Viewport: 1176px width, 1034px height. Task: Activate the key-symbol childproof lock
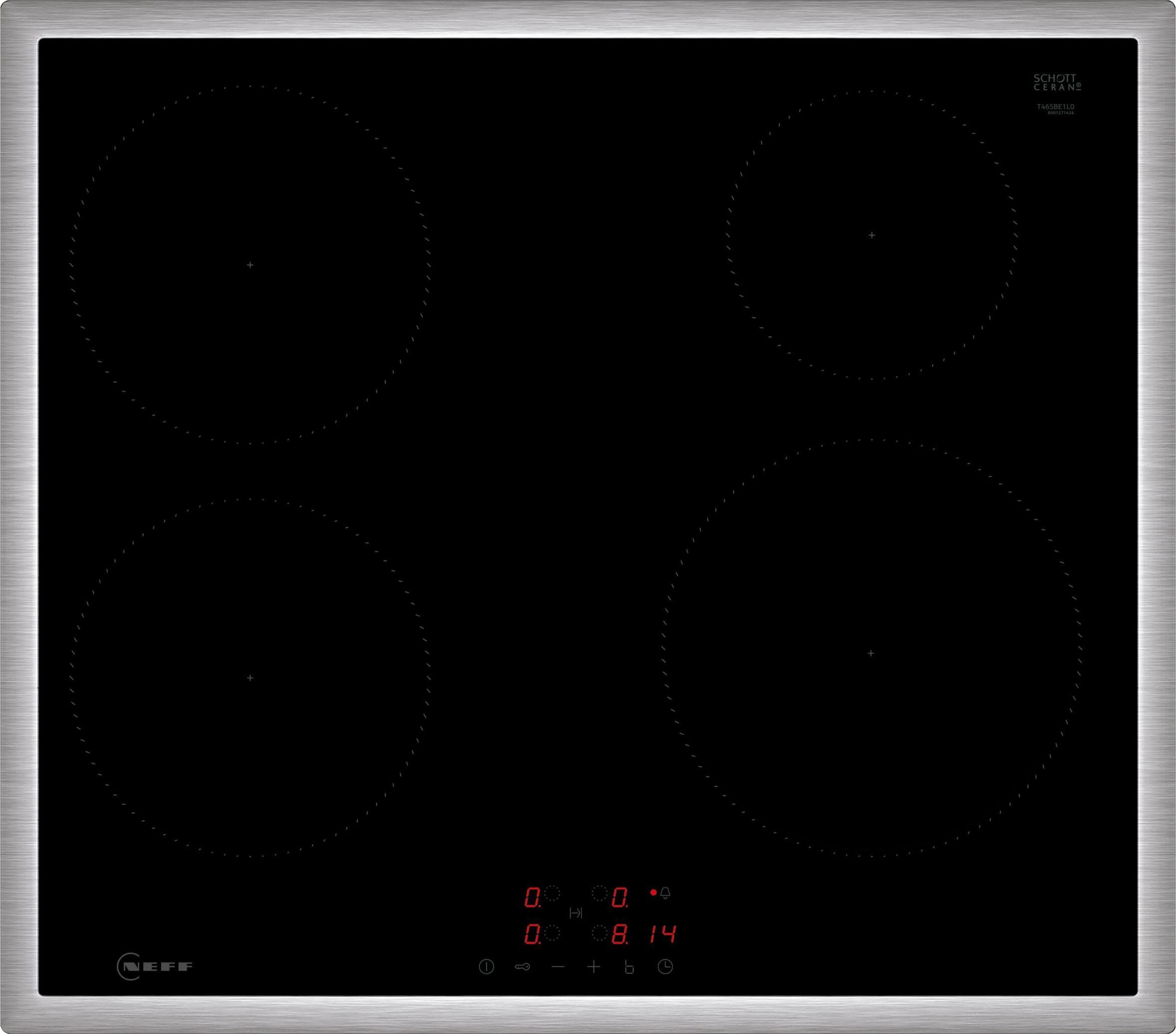coord(522,967)
